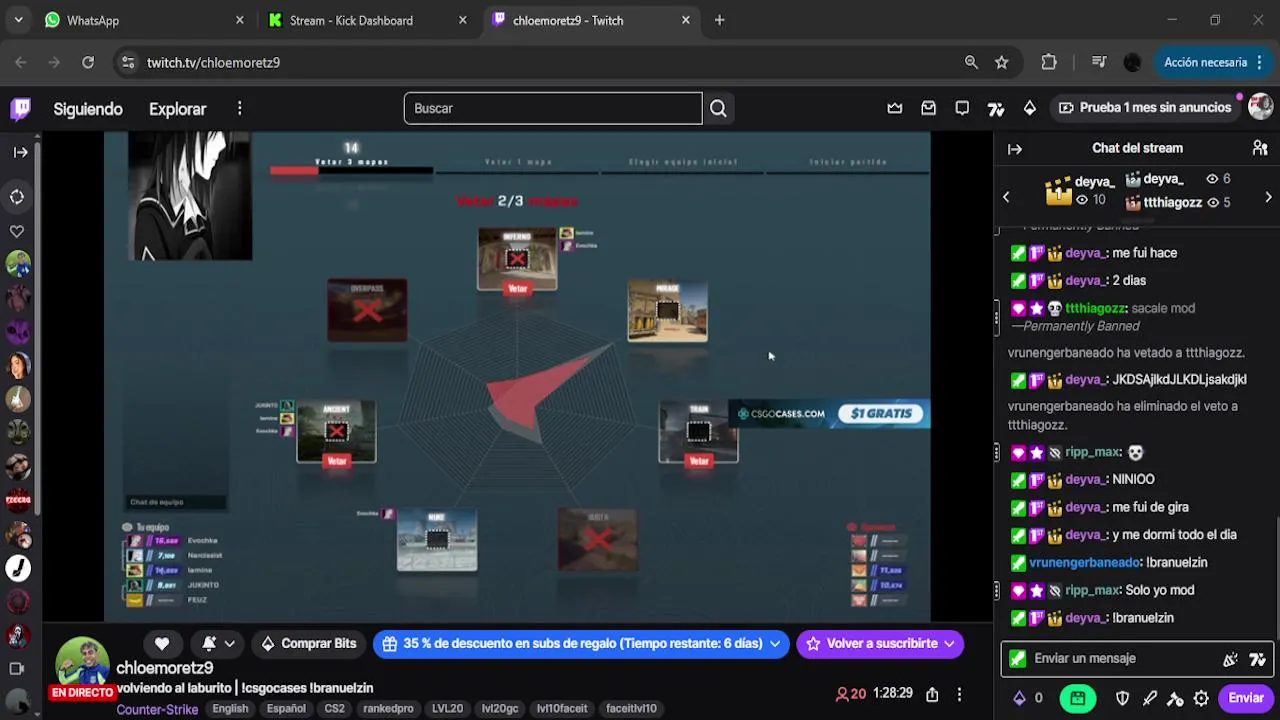1280x720 pixels.
Task: Click the rankedpro tag
Action: (x=389, y=709)
